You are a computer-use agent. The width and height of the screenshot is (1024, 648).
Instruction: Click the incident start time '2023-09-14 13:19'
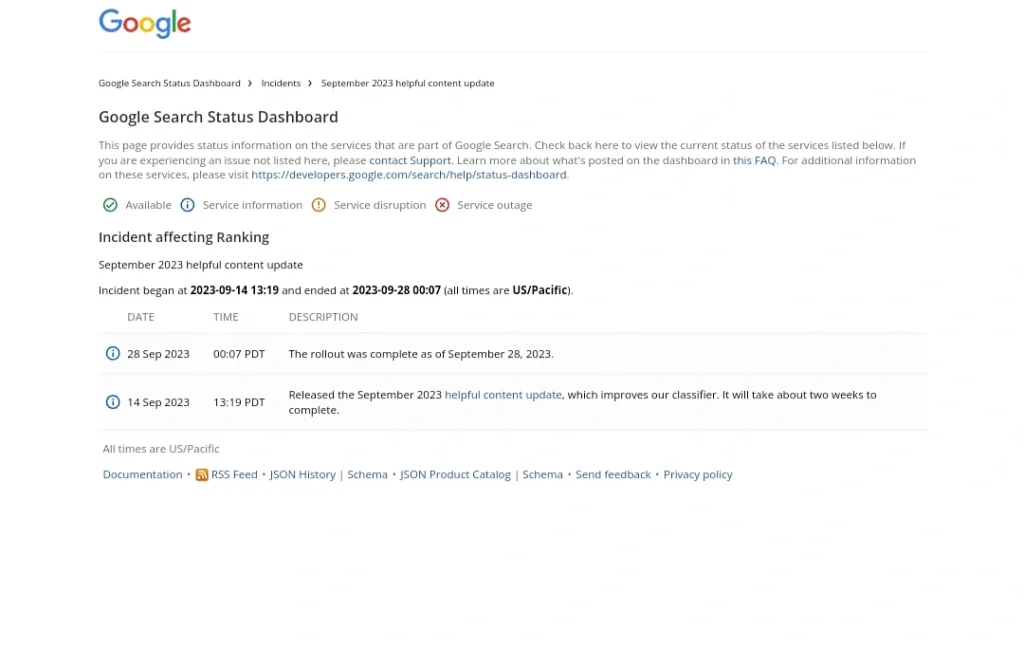coord(234,290)
